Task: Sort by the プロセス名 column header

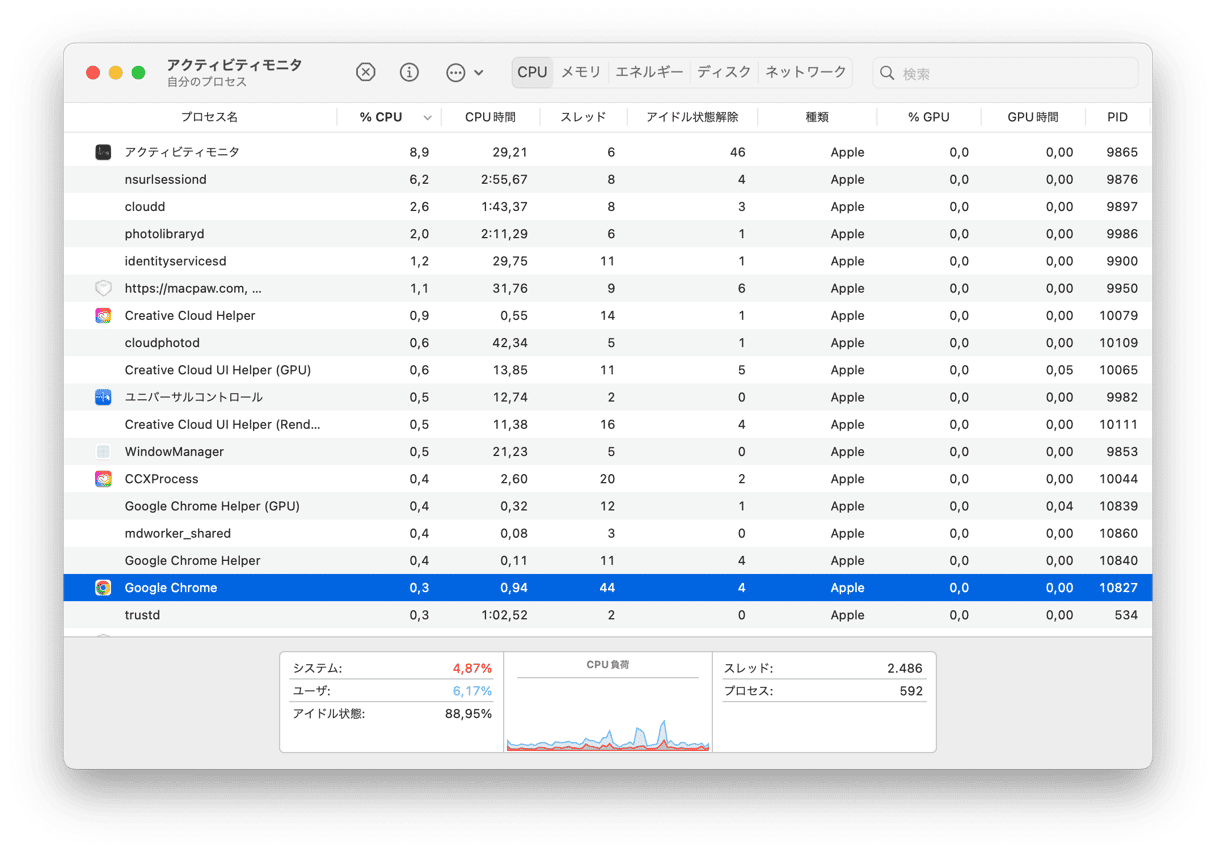Action: coord(209,117)
